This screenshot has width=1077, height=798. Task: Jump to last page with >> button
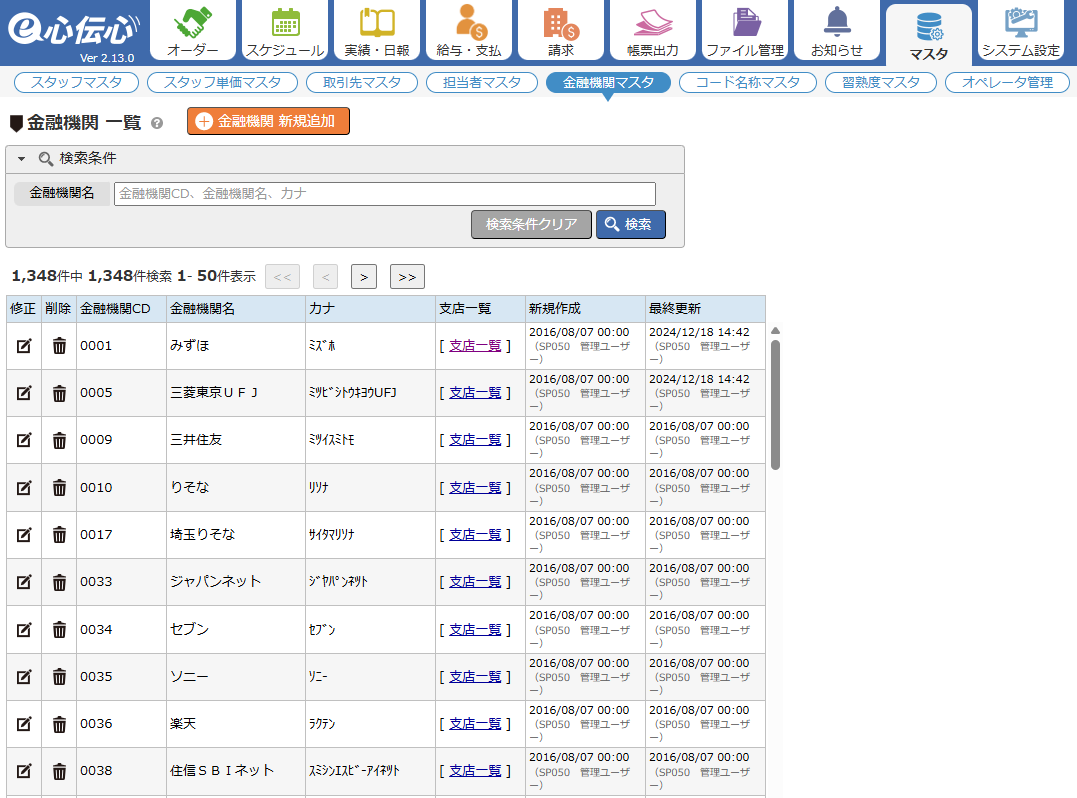407,277
